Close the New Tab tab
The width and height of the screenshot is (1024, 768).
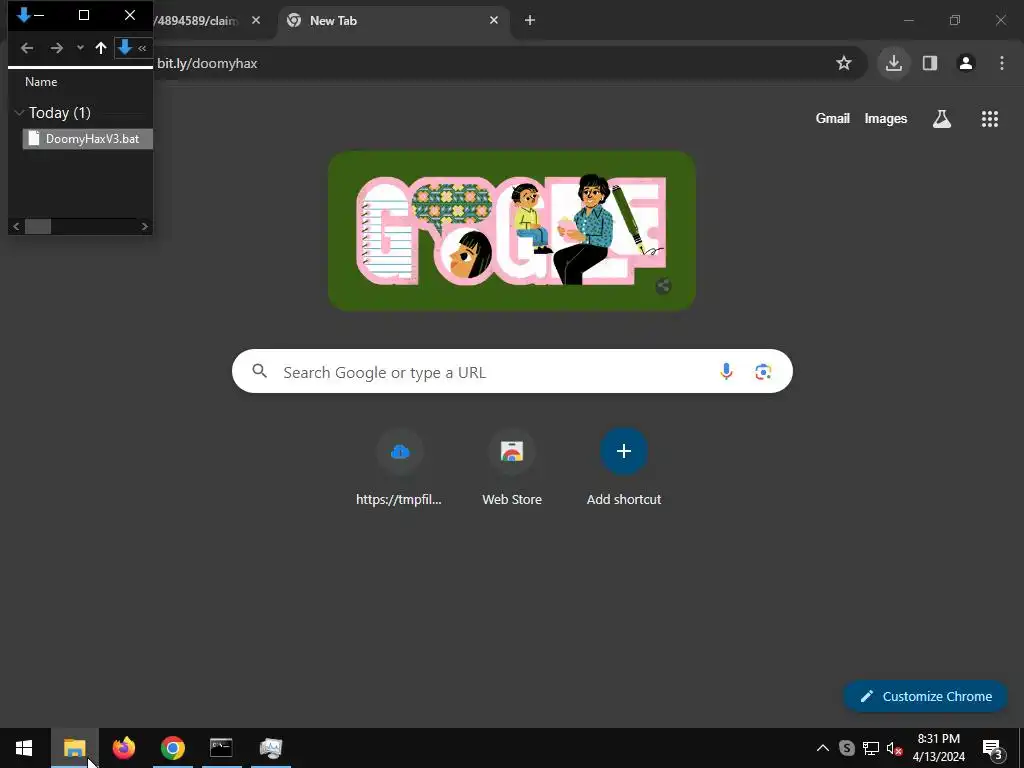(494, 20)
